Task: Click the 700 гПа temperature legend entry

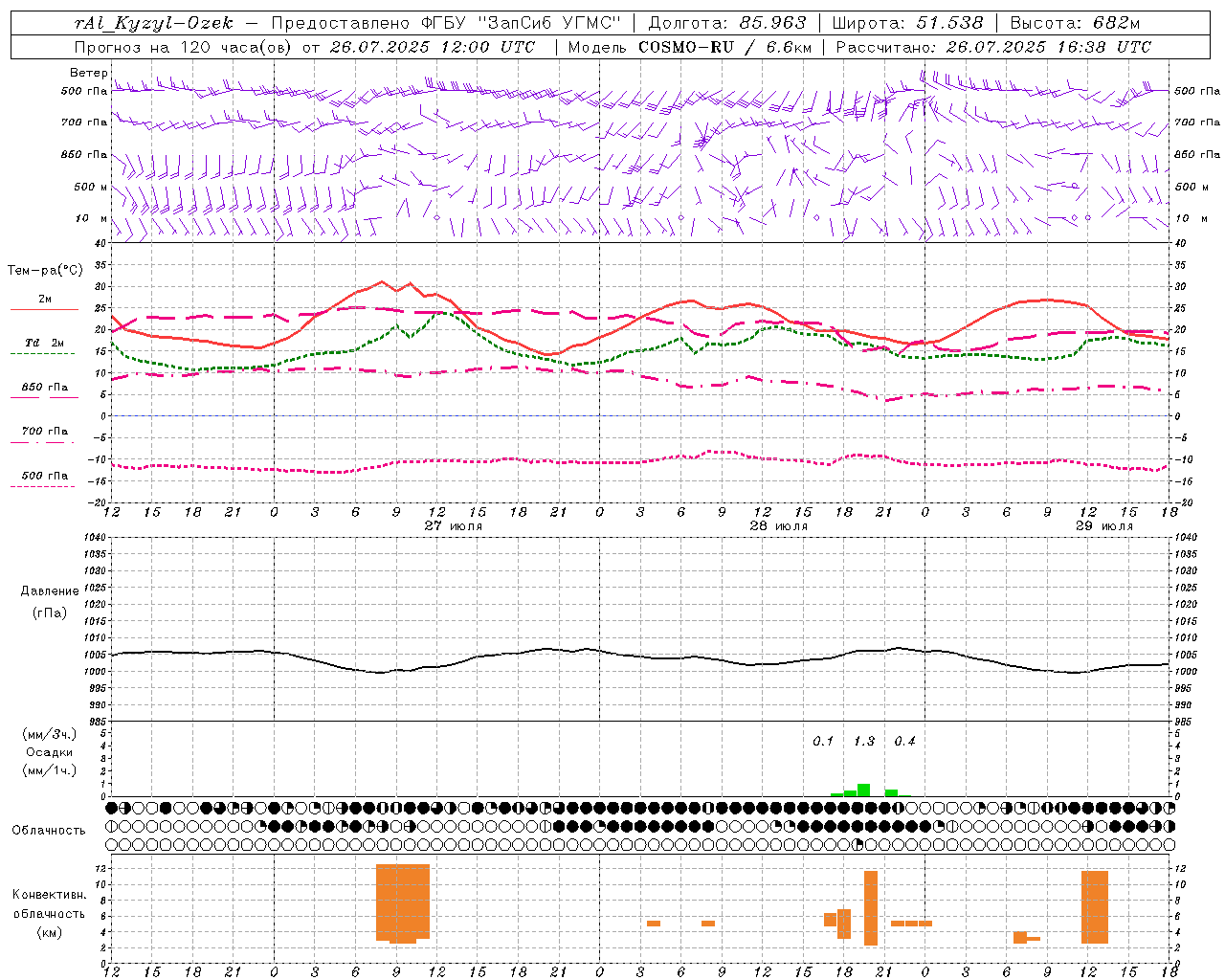Action: 45,431
